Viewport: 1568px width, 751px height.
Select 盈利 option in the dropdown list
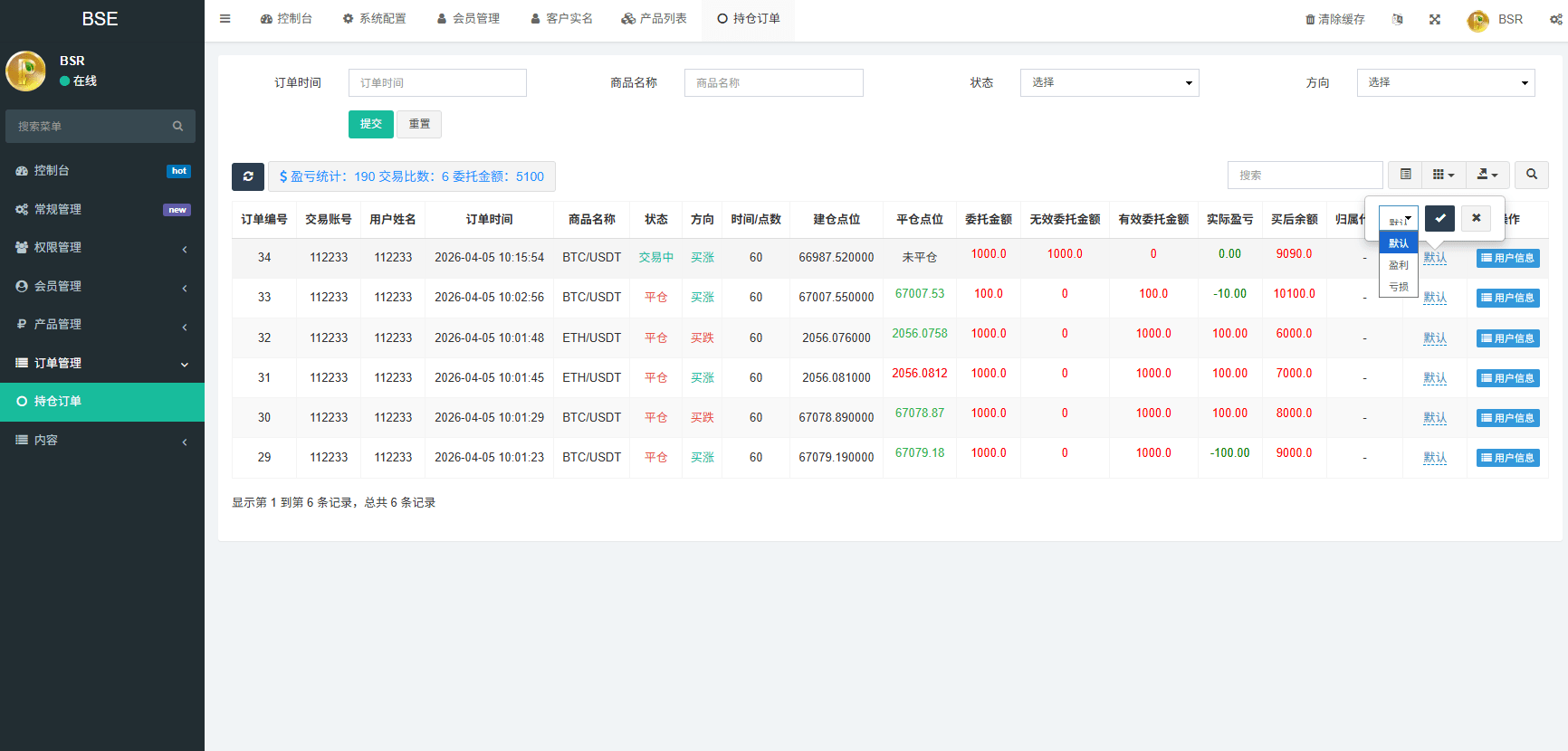pyautogui.click(x=1399, y=265)
